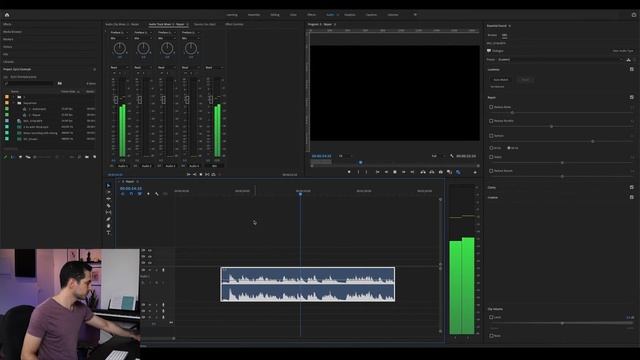Click Mark Out in Program monitor

366,172
